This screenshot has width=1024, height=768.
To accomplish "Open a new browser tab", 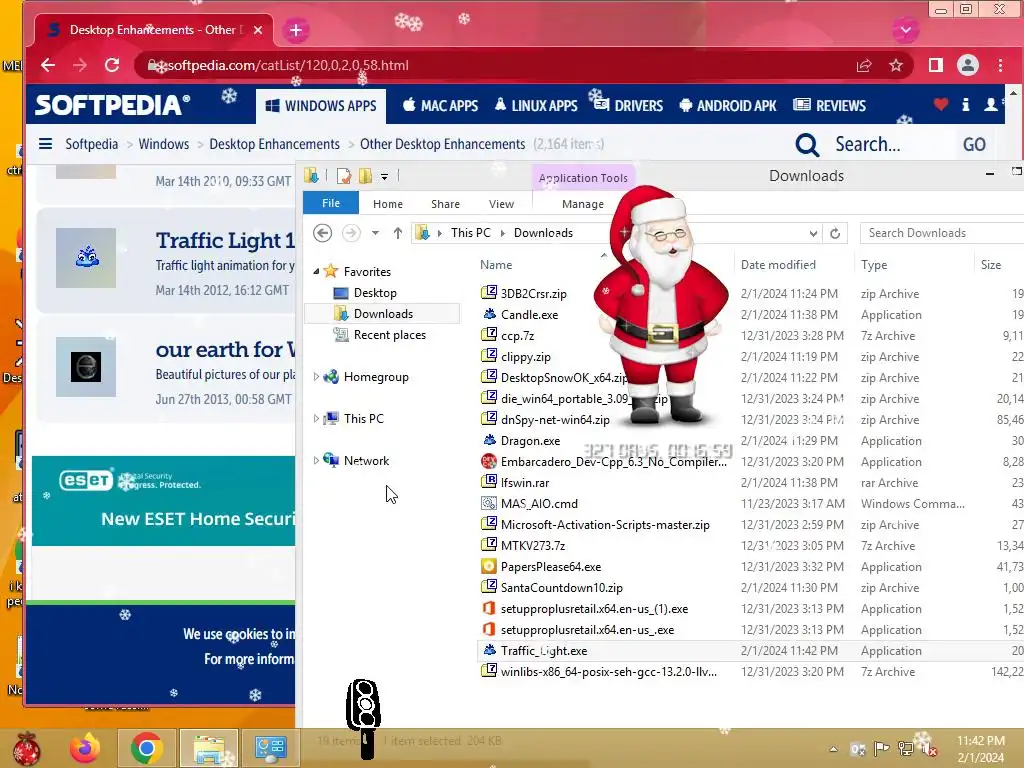I will (296, 30).
